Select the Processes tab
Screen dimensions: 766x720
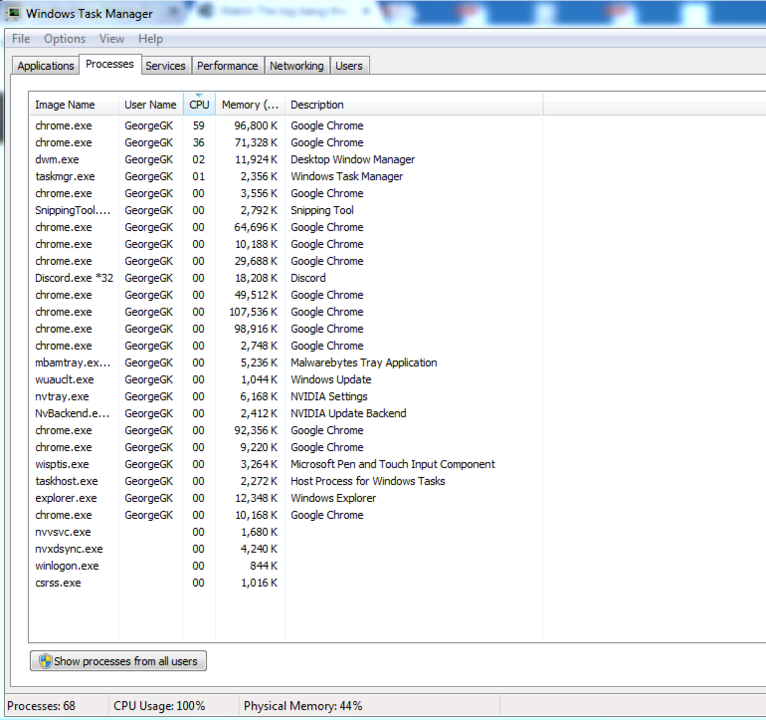click(x=110, y=64)
